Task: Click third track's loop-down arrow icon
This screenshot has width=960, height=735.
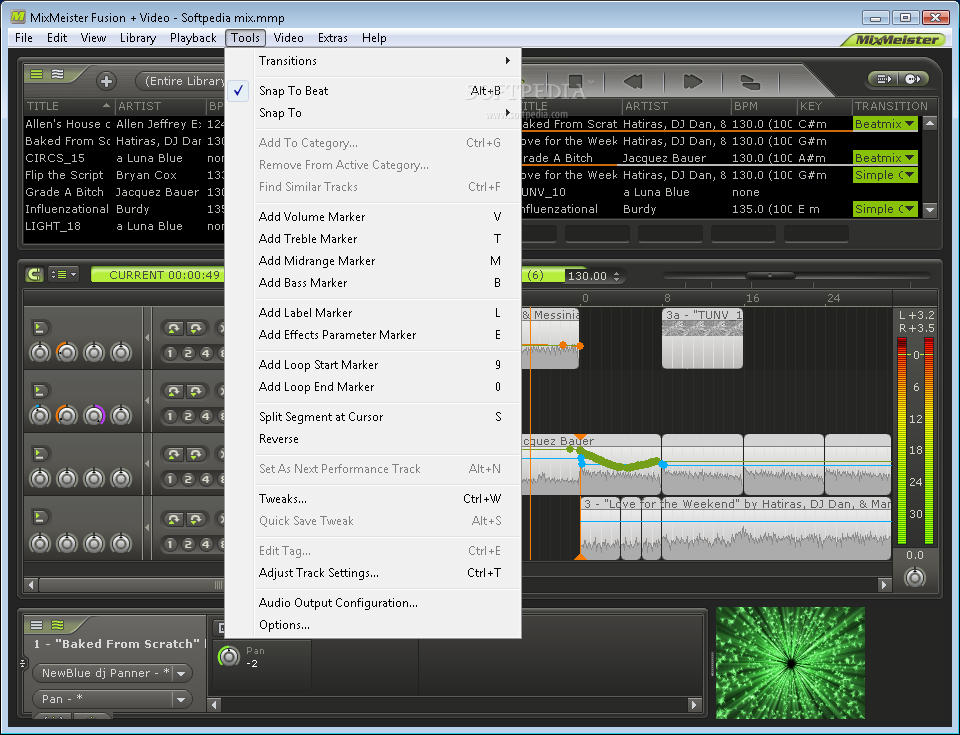Action: 195,454
